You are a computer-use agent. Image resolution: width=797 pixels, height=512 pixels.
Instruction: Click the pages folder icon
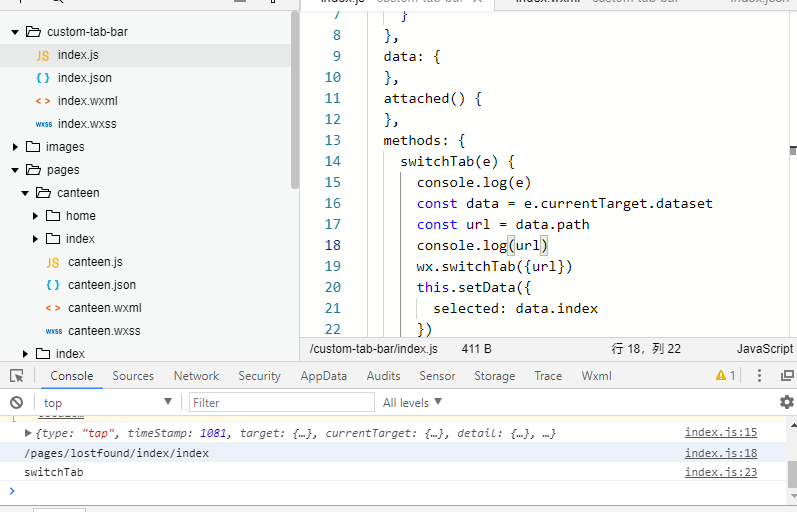(x=34, y=169)
